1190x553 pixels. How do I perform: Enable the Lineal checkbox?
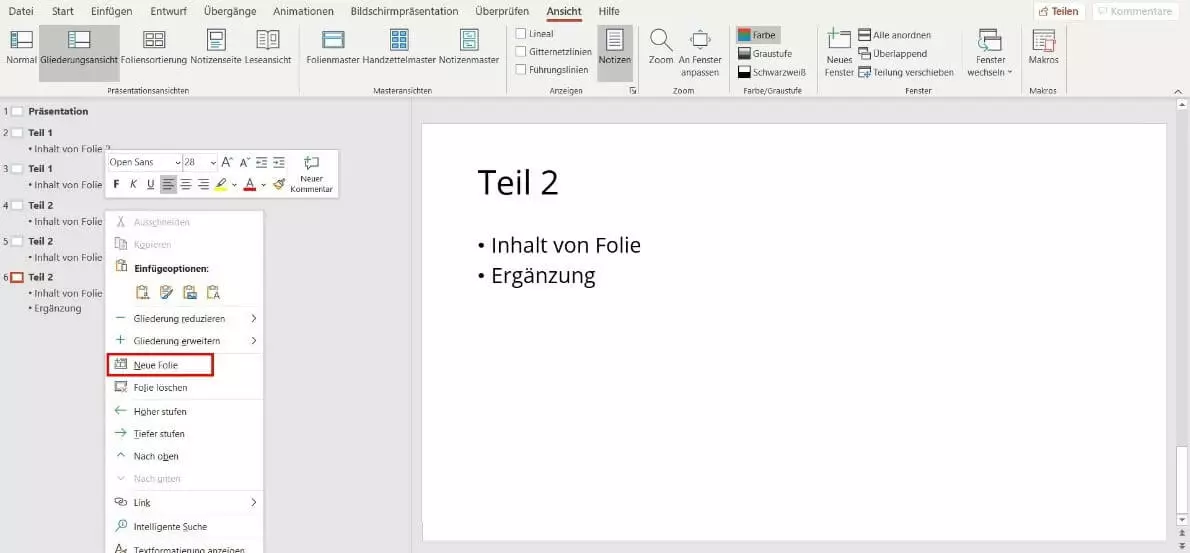521,34
